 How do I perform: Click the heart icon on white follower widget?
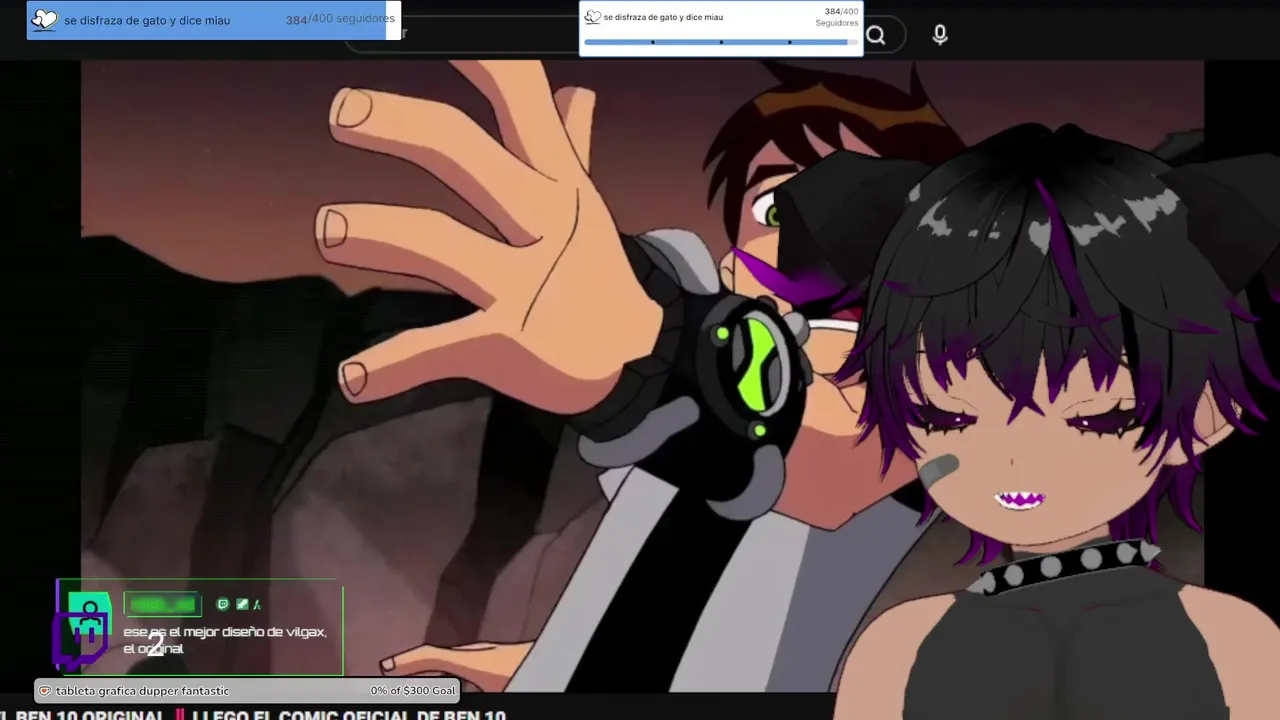pyautogui.click(x=592, y=17)
